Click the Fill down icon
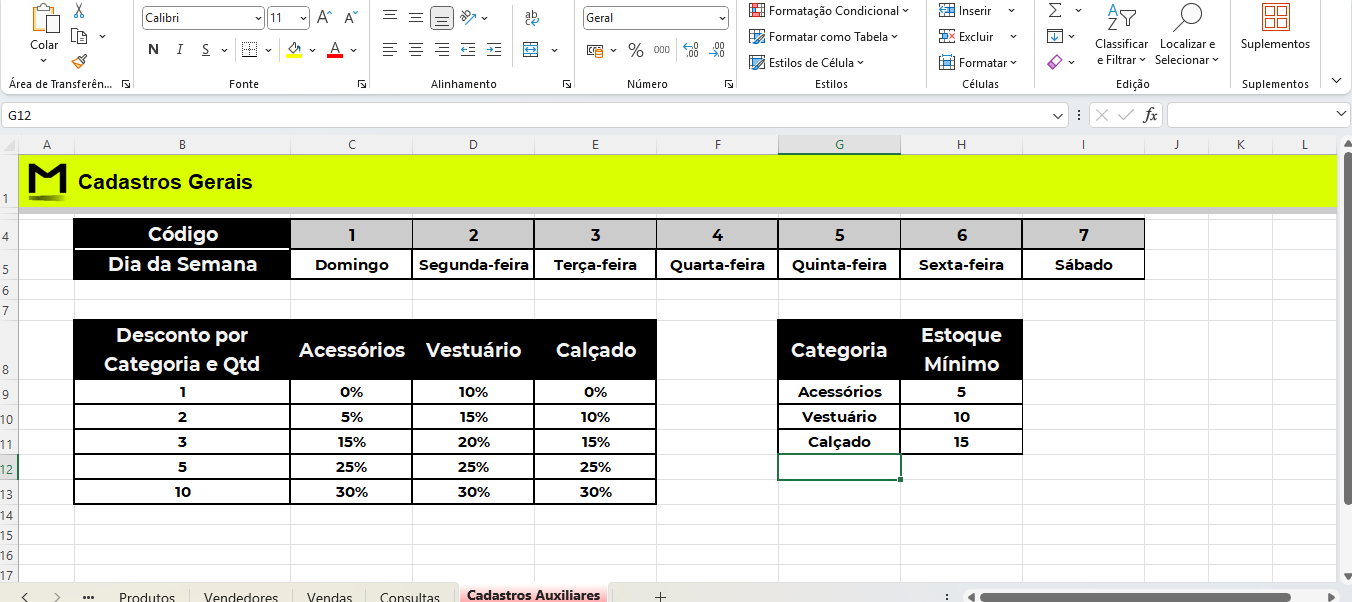This screenshot has height=602, width=1352. [x=1055, y=36]
